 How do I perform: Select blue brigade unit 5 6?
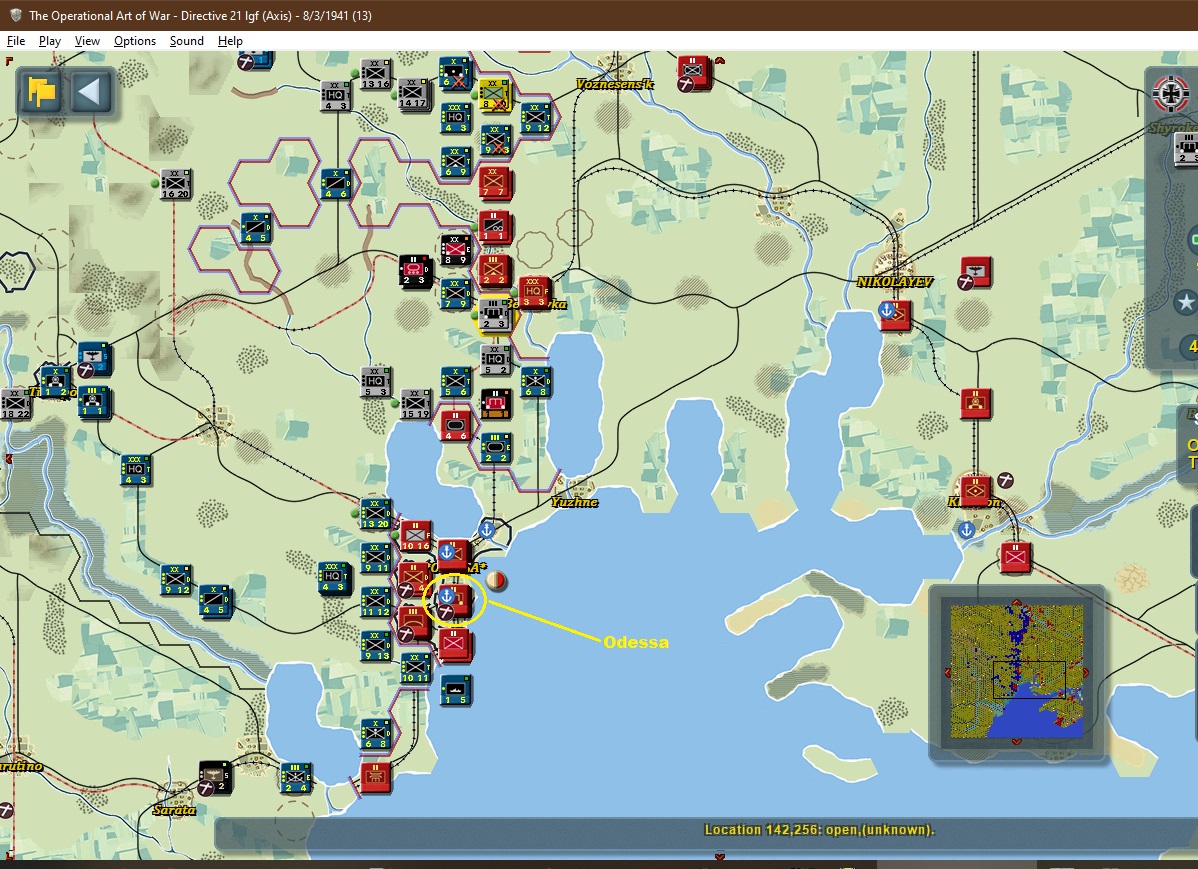pyautogui.click(x=455, y=381)
